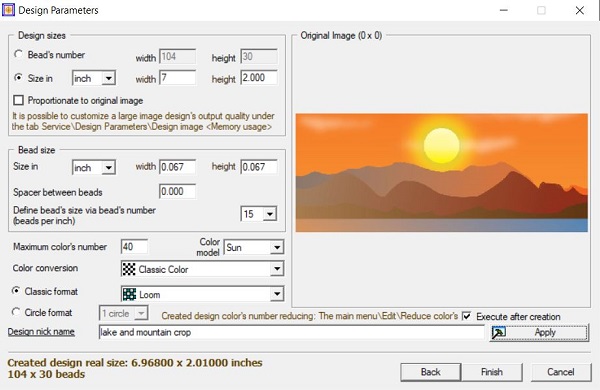
Task: Select the Size in radio button
Action: tap(18, 78)
